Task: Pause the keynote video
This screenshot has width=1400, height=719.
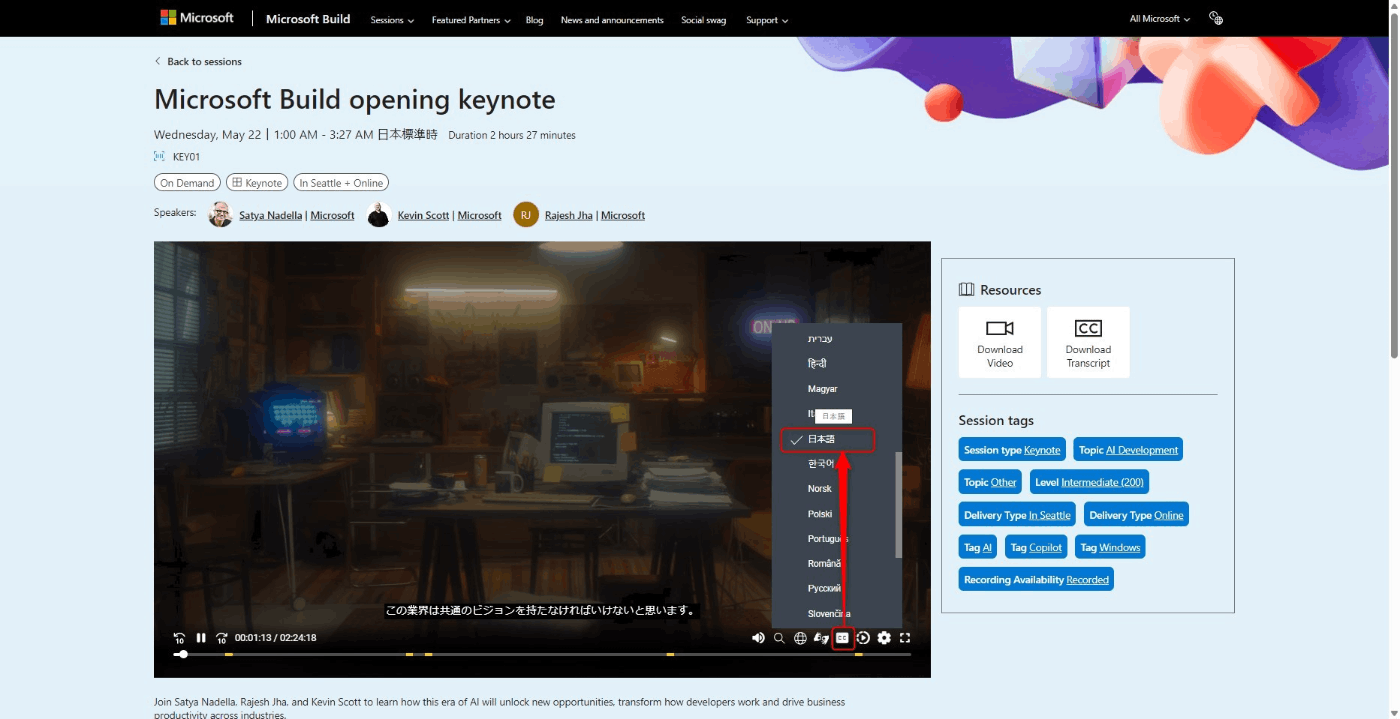Action: tap(201, 638)
